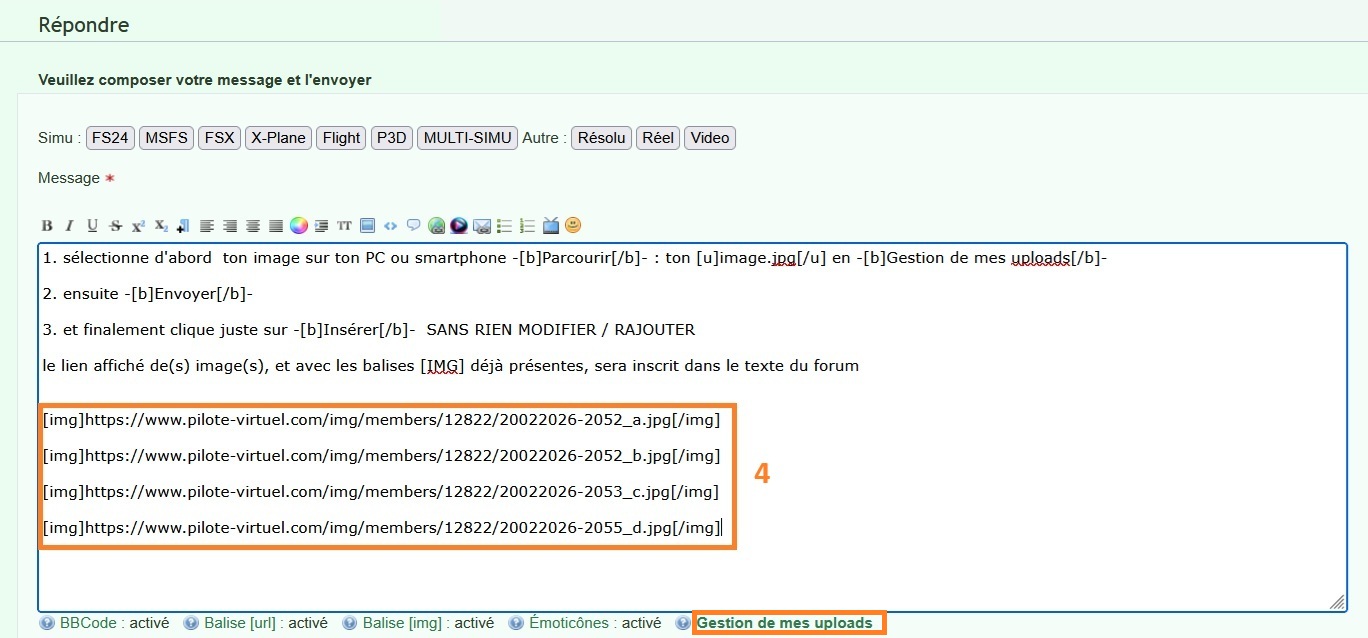Image resolution: width=1368 pixels, height=638 pixels.
Task: Apply strikethrough formatting icon
Action: (116, 226)
